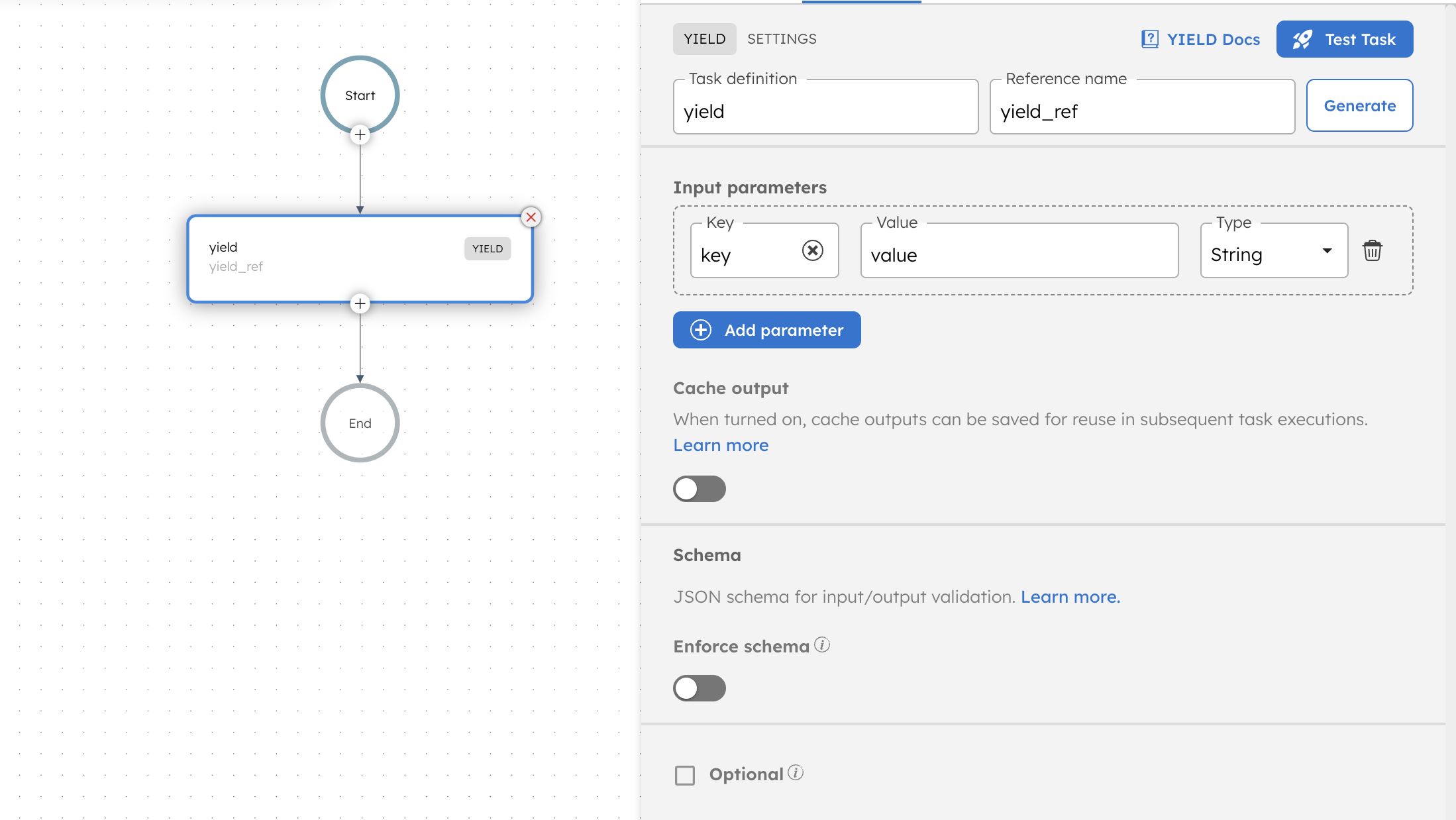Click the Enforce schema info icon
Viewport: 1456px width, 820px height.
822,644
